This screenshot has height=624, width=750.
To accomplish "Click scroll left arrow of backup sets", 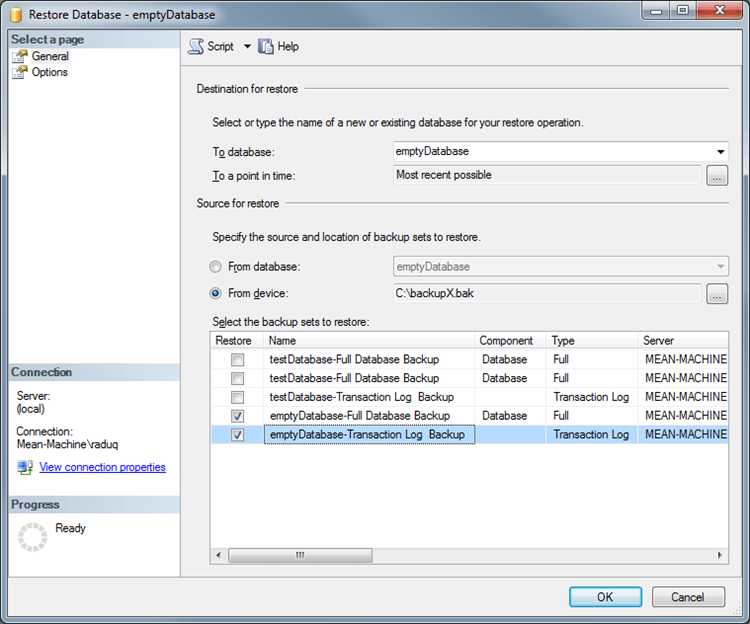I will point(219,555).
